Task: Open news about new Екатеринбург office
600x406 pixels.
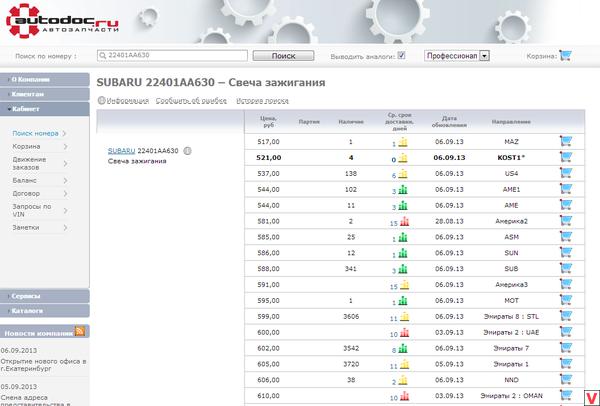Action: click(x=43, y=365)
